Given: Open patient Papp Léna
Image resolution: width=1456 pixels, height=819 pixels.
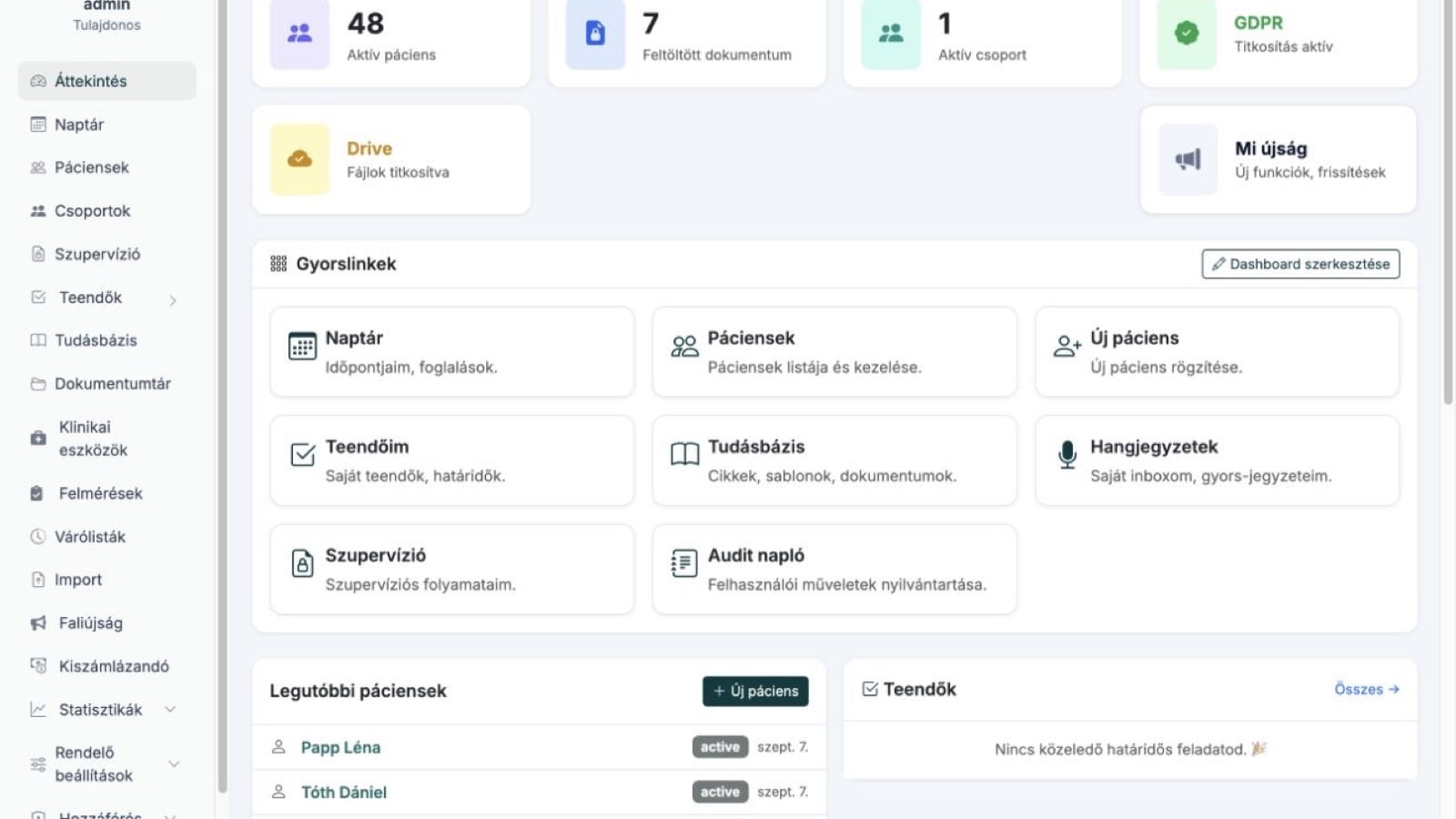Looking at the screenshot, I should (x=340, y=747).
